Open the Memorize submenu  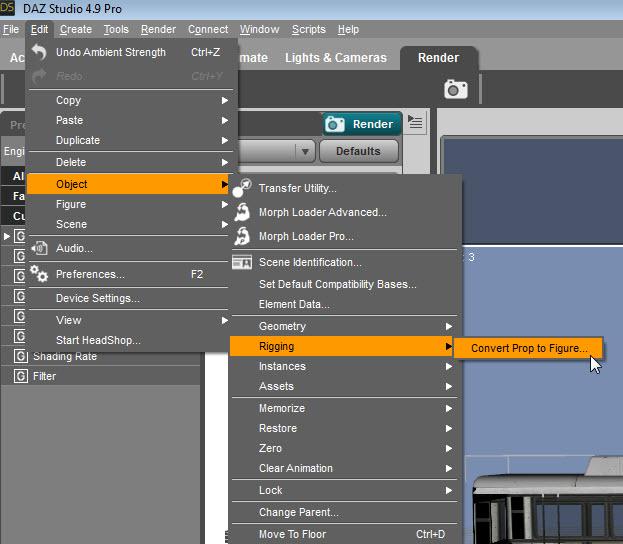coord(344,408)
